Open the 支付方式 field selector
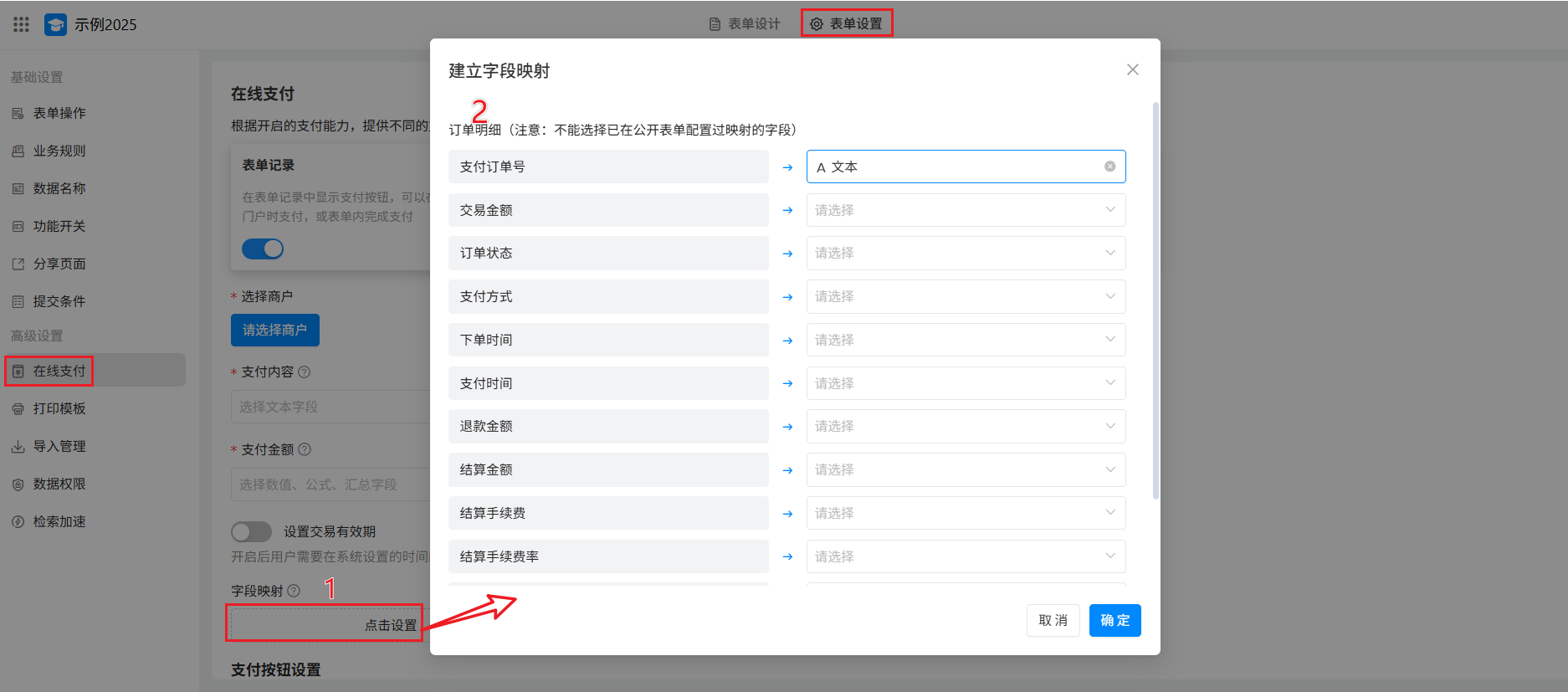The image size is (1568, 692). click(x=965, y=296)
